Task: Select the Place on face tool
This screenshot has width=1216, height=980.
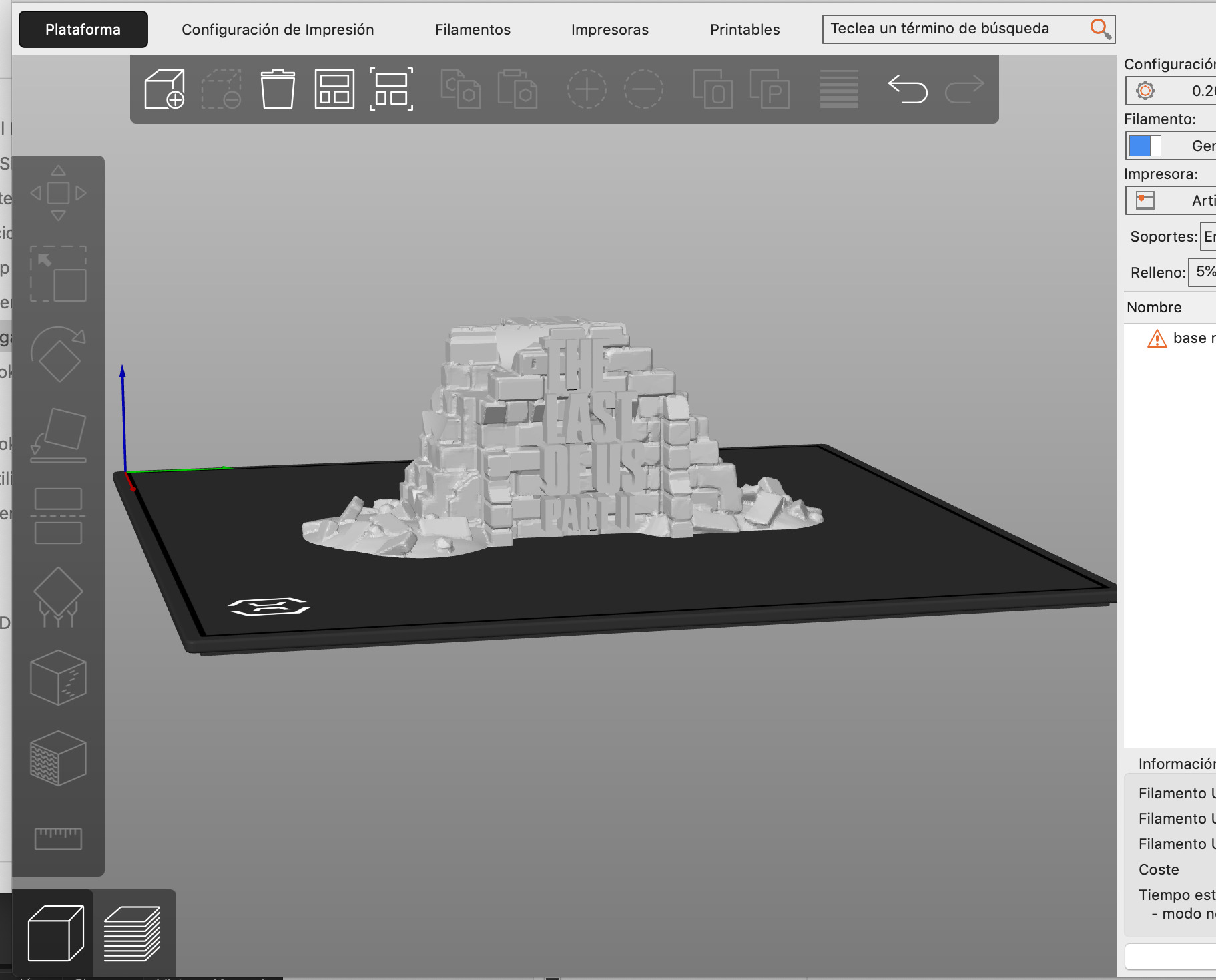Action: [58, 435]
